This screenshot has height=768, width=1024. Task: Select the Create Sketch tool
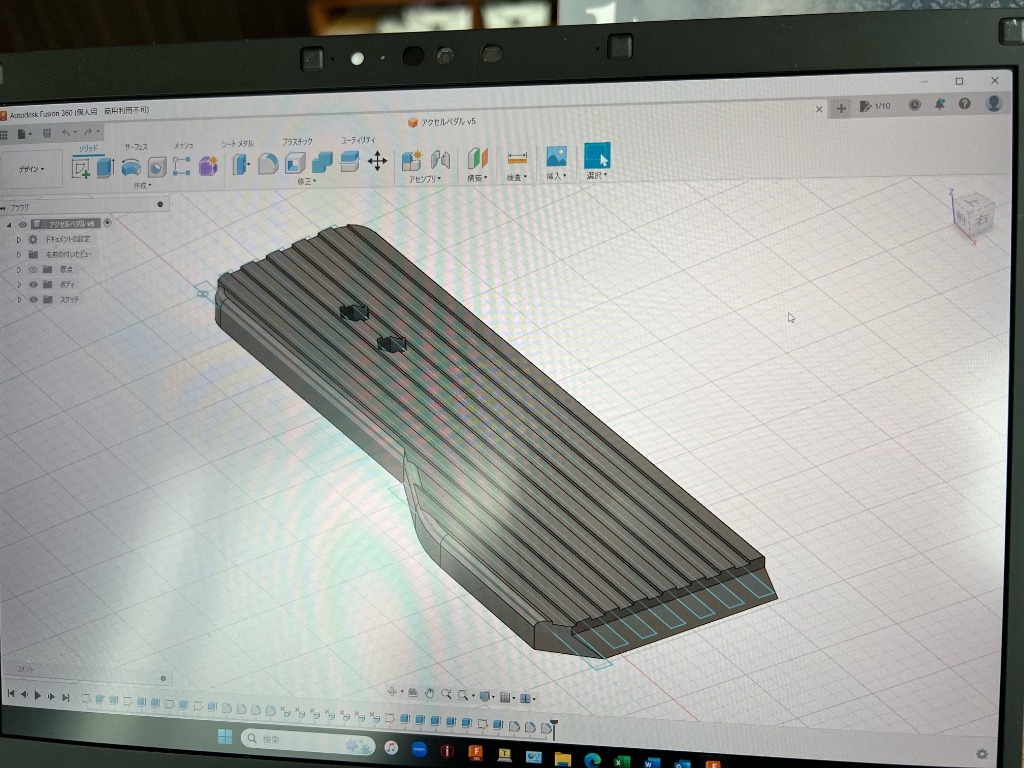81,168
